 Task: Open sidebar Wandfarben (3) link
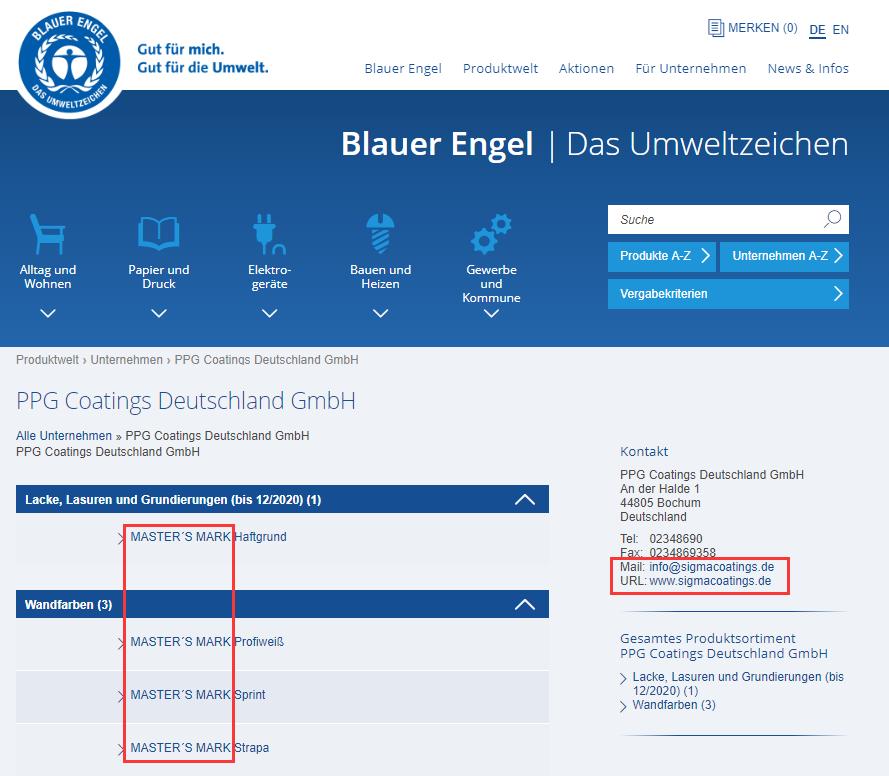click(674, 705)
